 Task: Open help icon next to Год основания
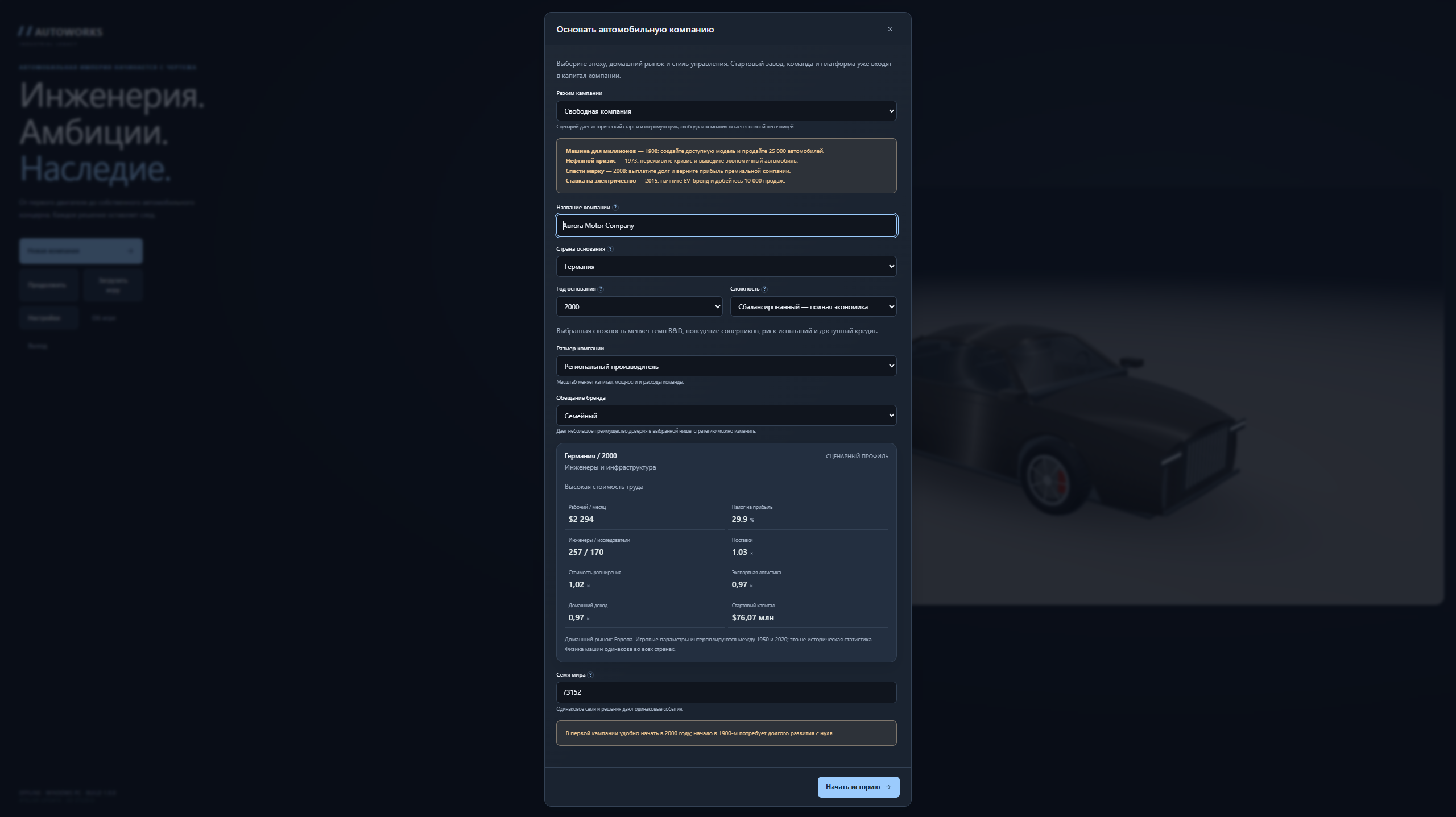[601, 289]
